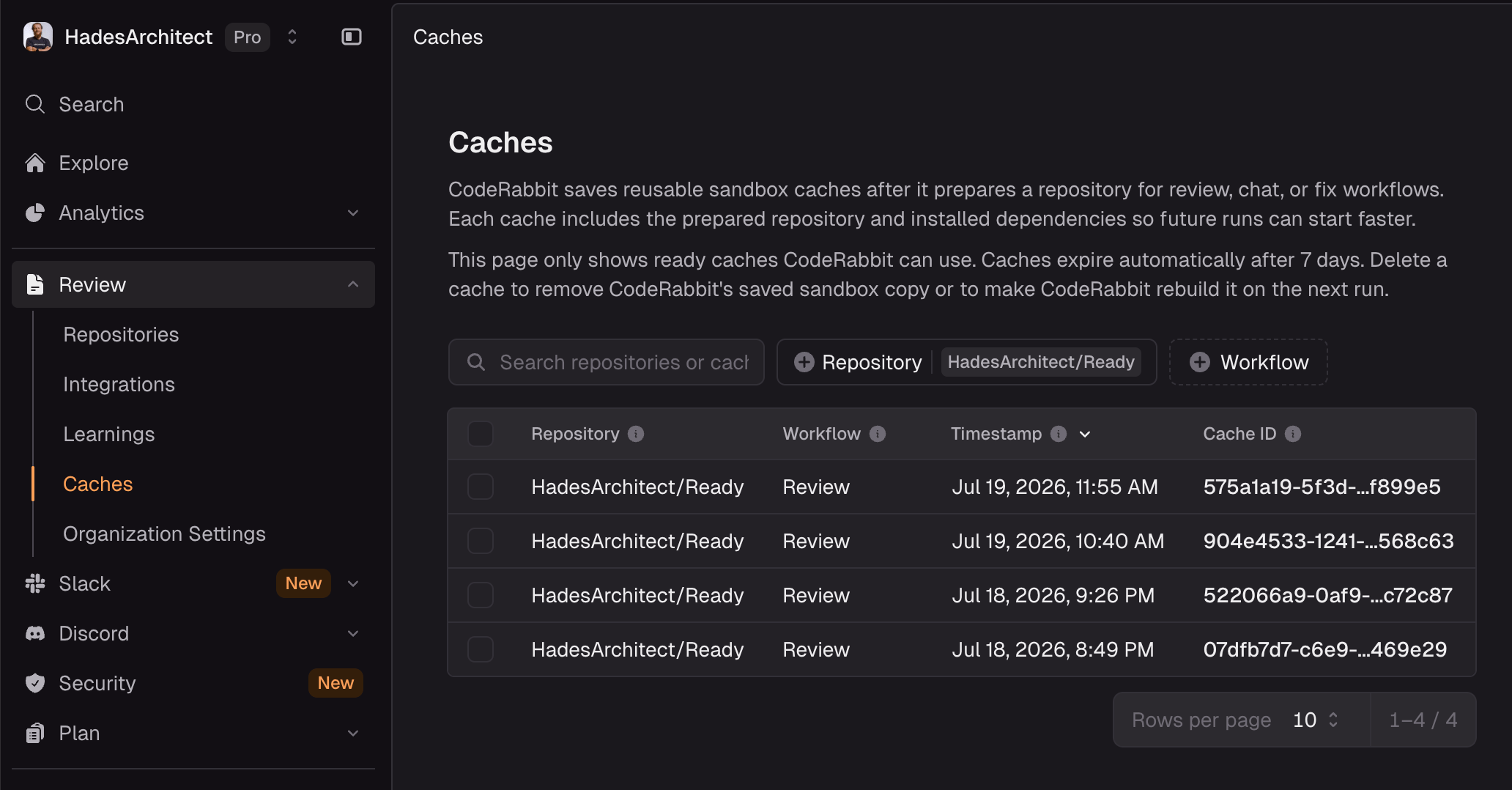Expand the Discord section chevron

coord(353,633)
